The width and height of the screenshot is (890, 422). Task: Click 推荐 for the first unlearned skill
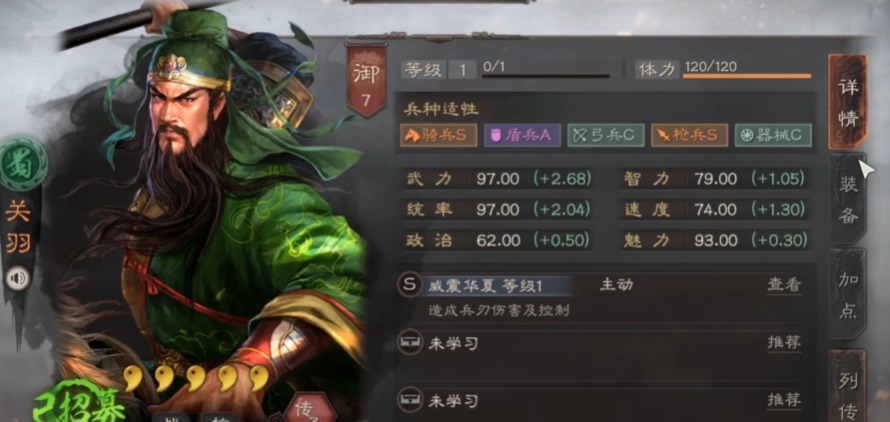pyautogui.click(x=784, y=343)
